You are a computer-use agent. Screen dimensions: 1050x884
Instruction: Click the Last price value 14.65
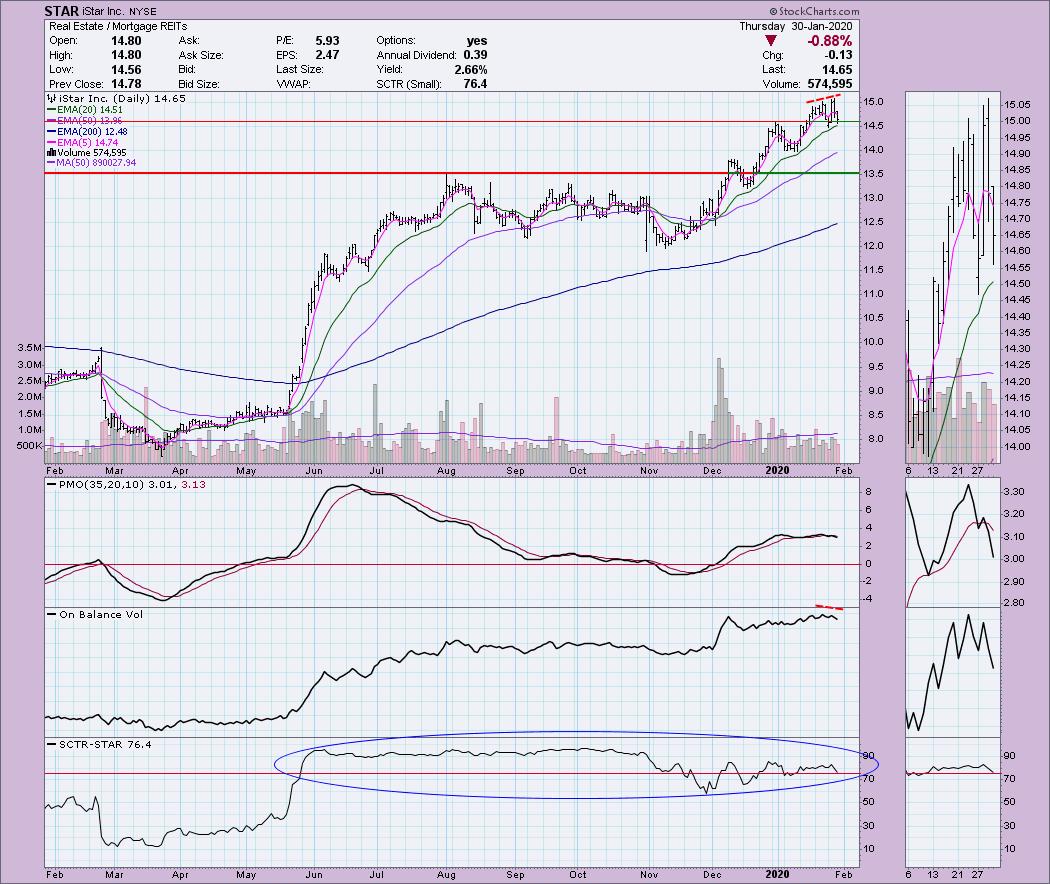(838, 70)
